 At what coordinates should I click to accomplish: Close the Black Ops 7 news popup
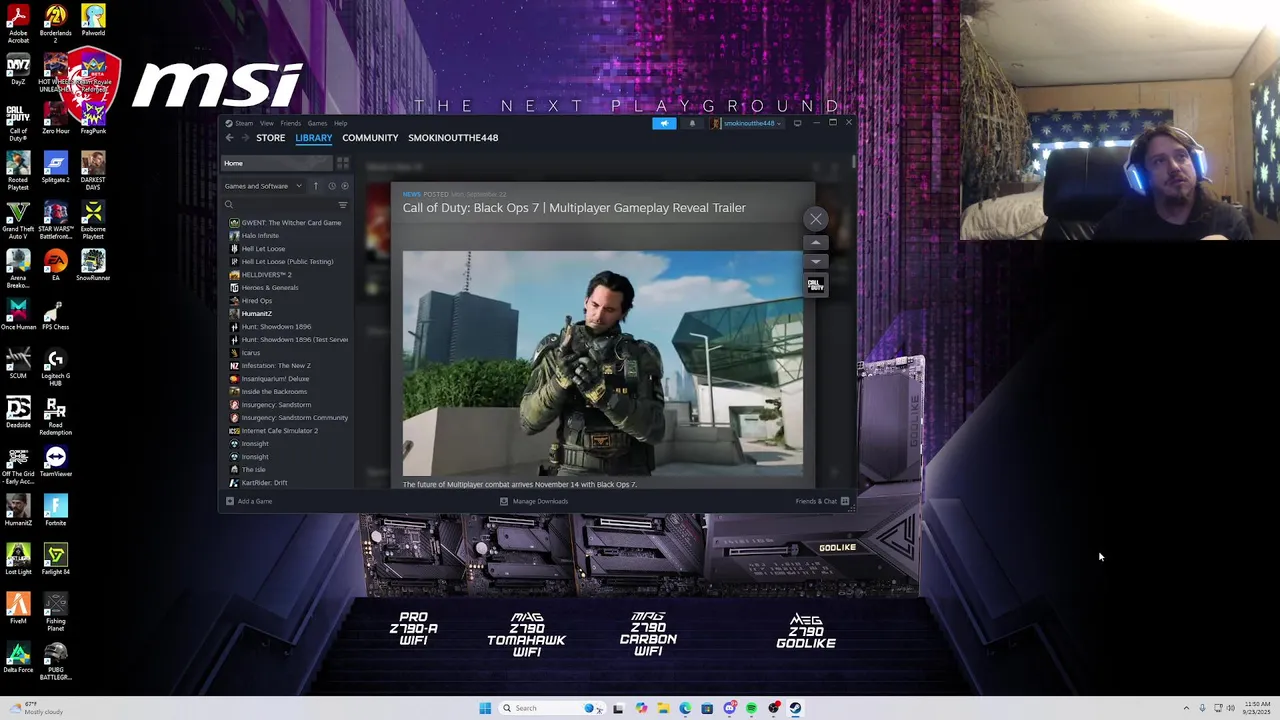coord(816,219)
